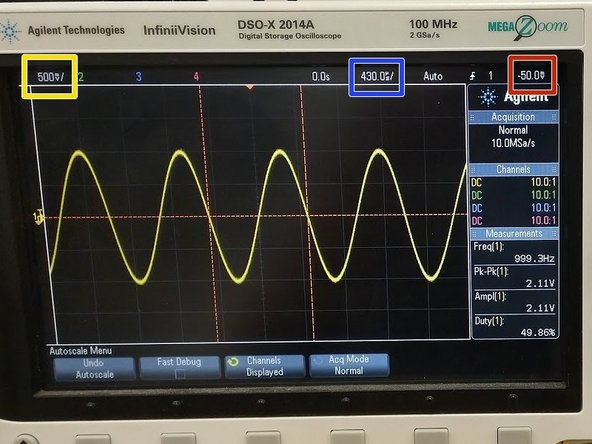
Task: Click the 999.3Hz frequency value
Action: click(x=534, y=259)
